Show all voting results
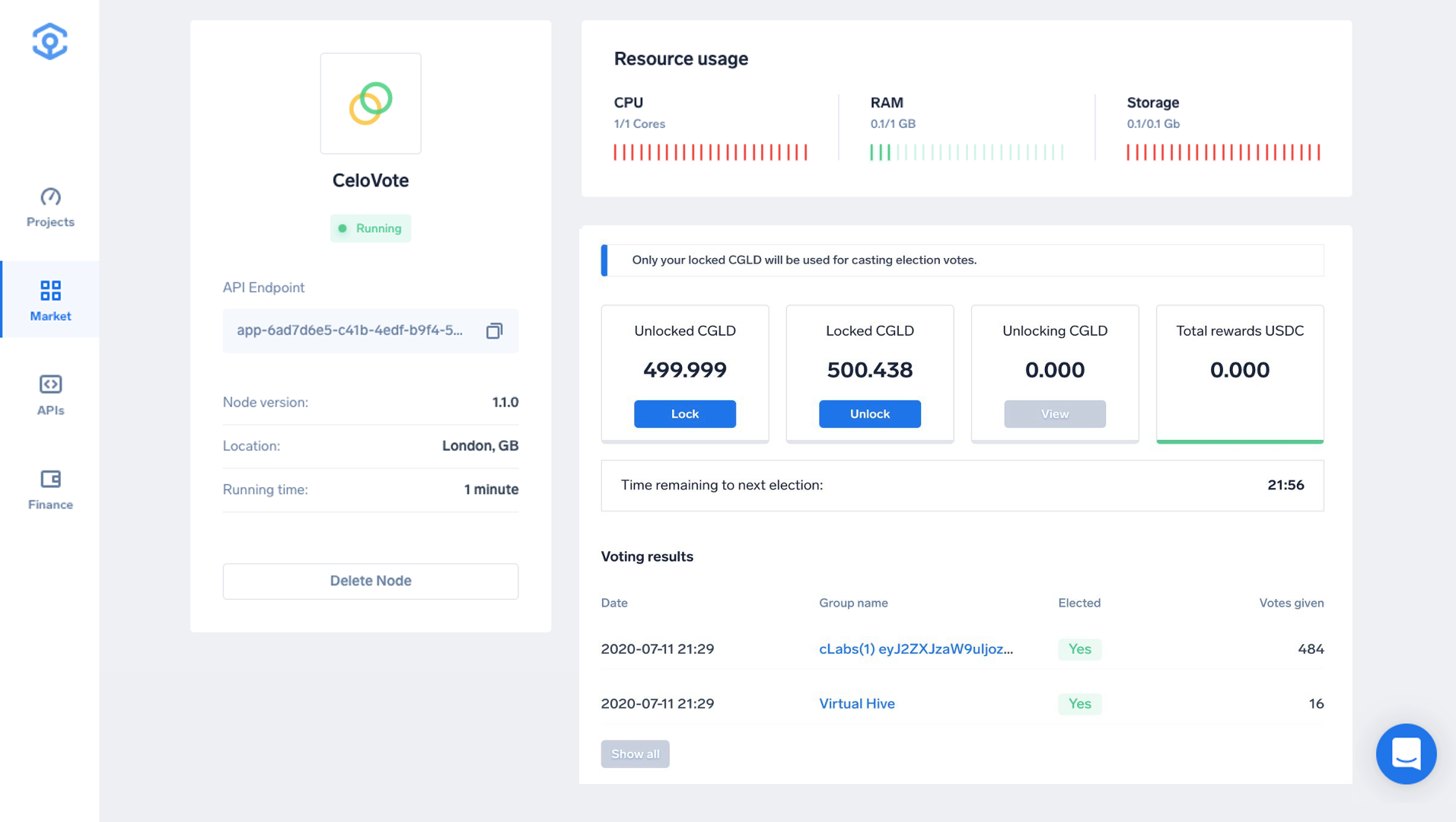 pos(636,754)
